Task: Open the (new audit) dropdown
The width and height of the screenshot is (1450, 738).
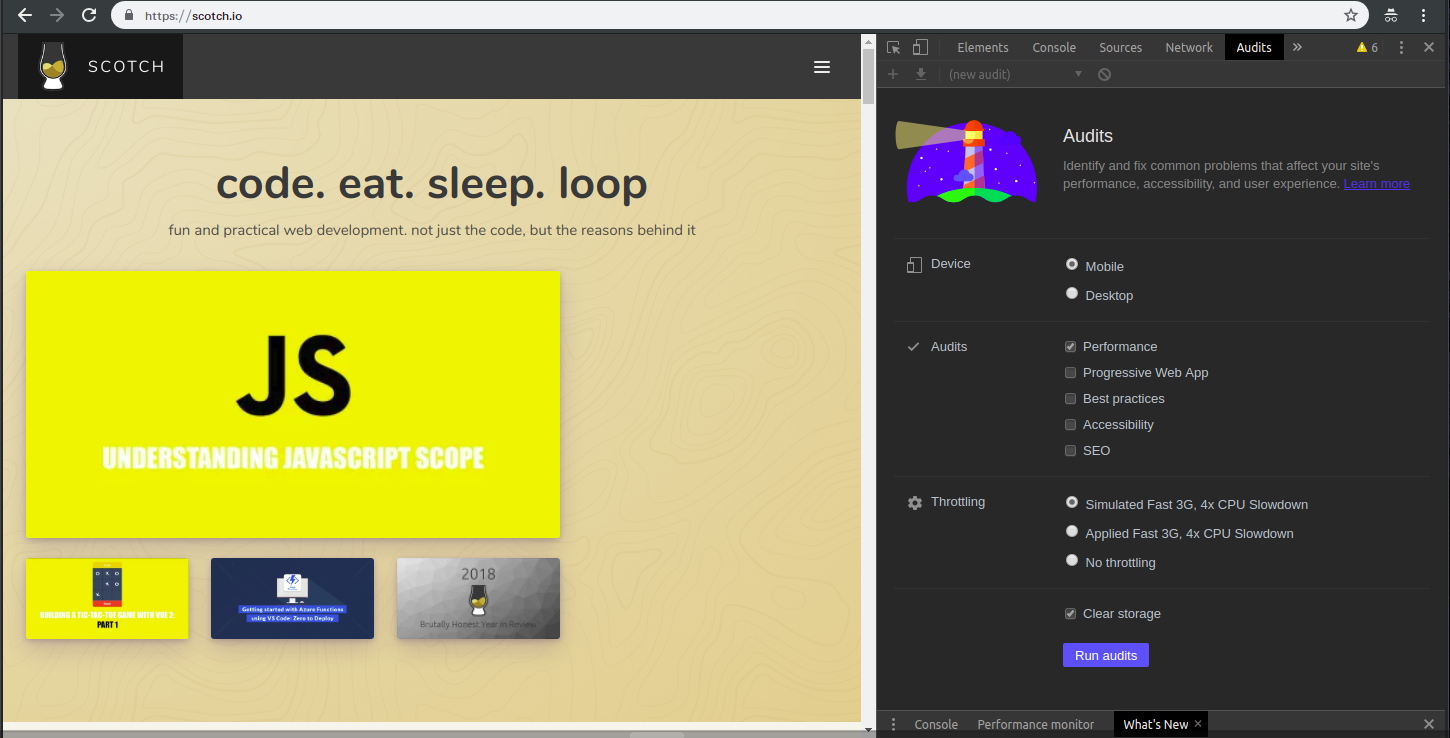Action: (x=1015, y=74)
